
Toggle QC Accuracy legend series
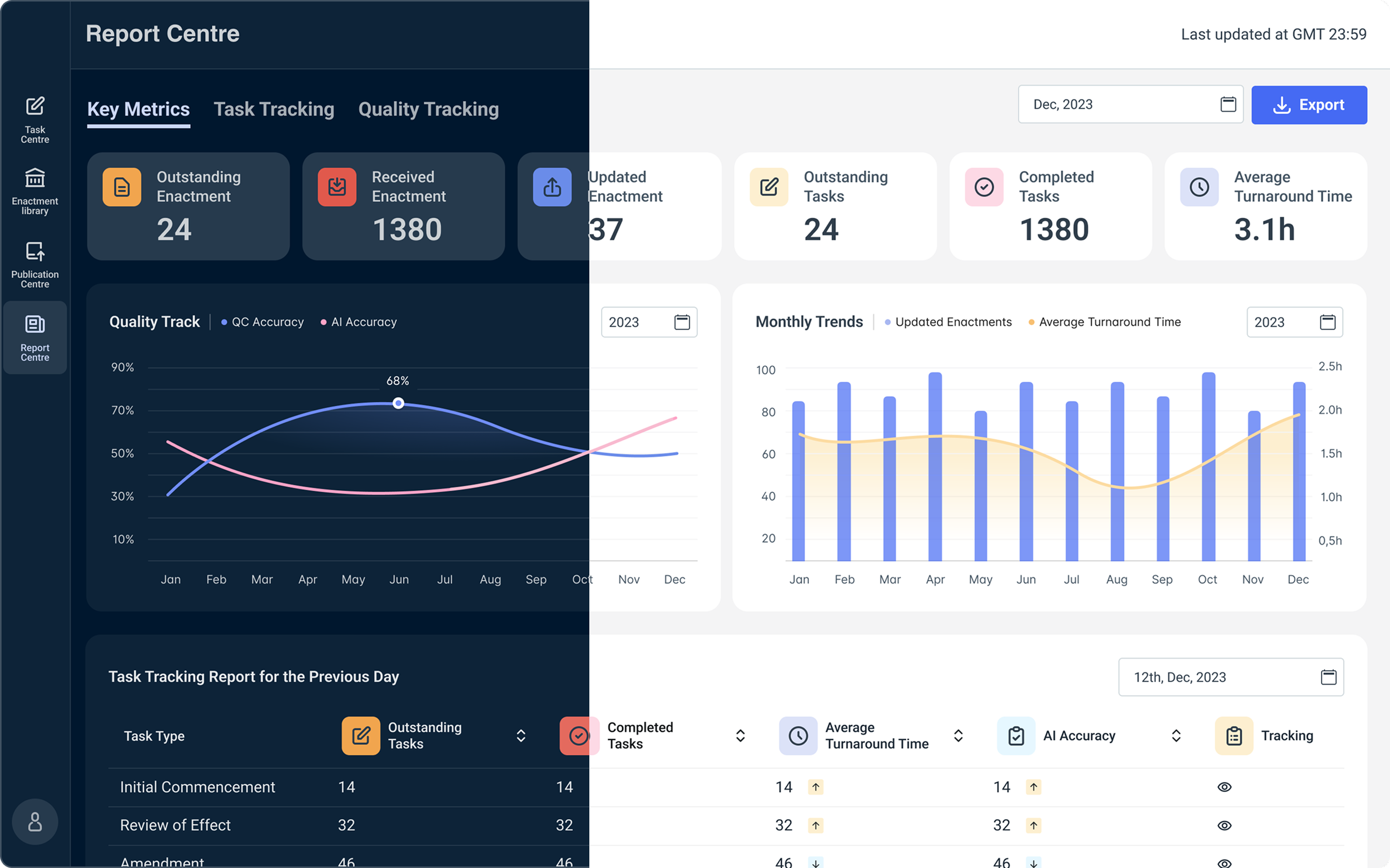pos(262,322)
